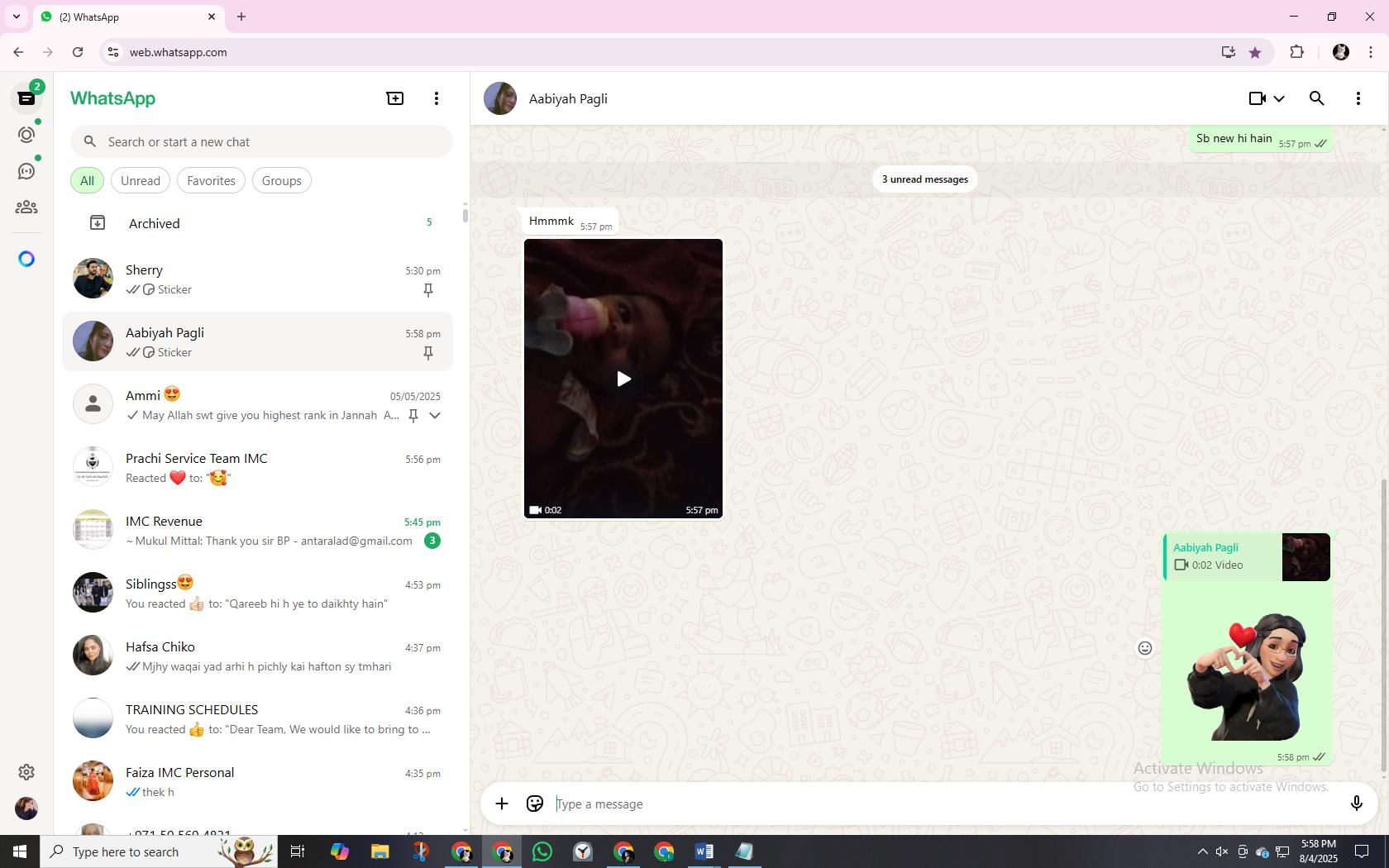Open File Explorer from taskbar

pos(379,851)
